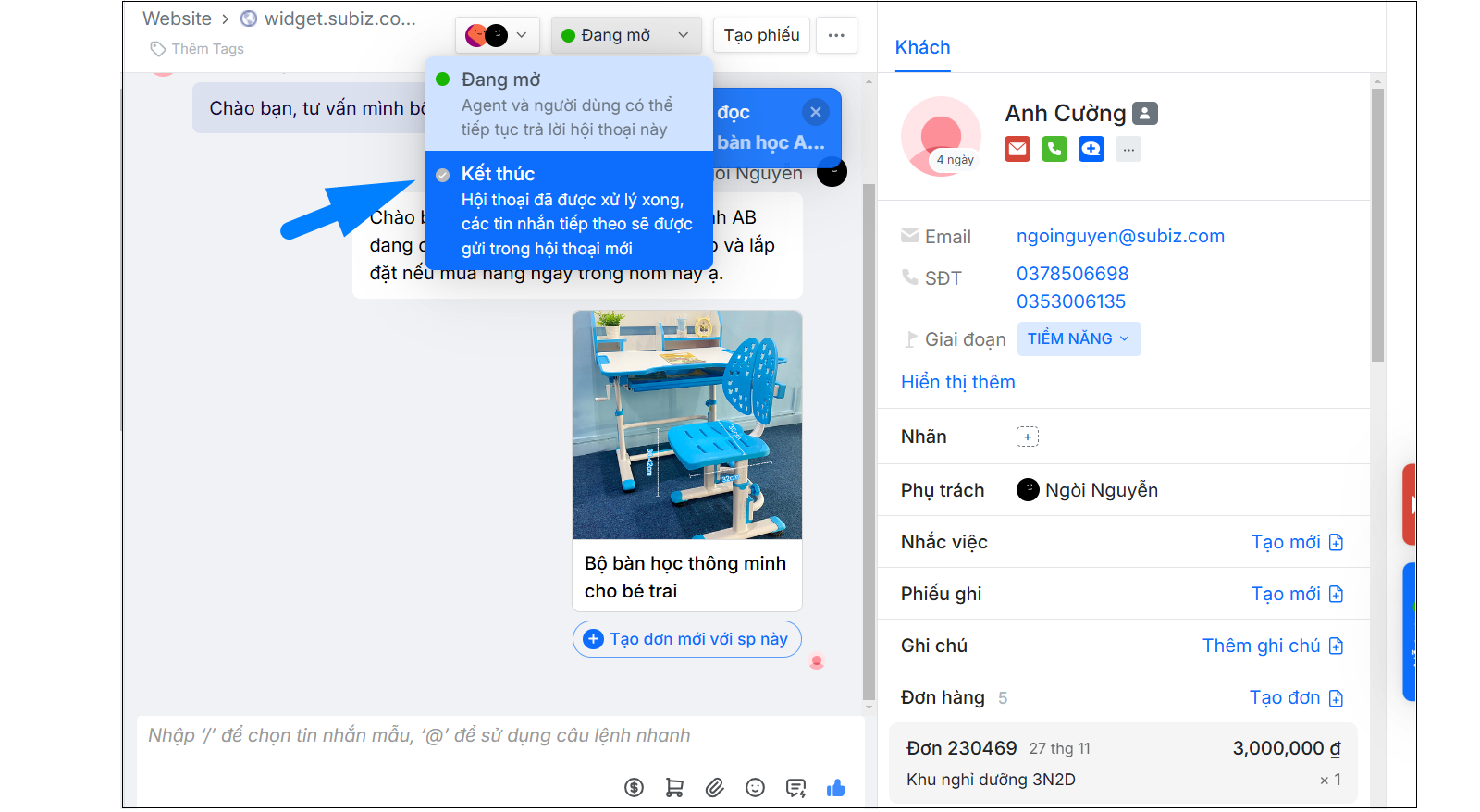Expand the Đang mở status dropdown
The image size is (1480, 812).
click(625, 35)
